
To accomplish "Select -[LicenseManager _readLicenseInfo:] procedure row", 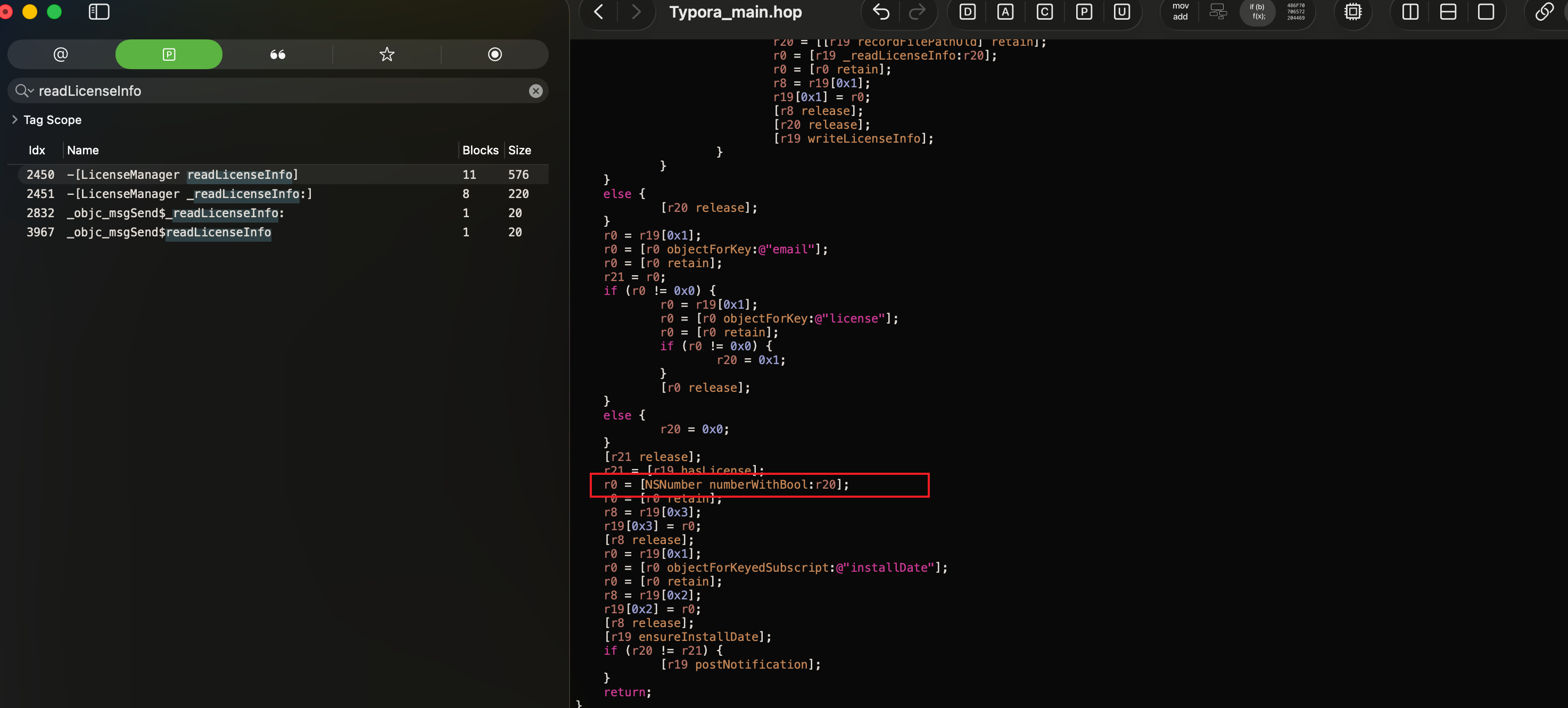I will [x=283, y=194].
